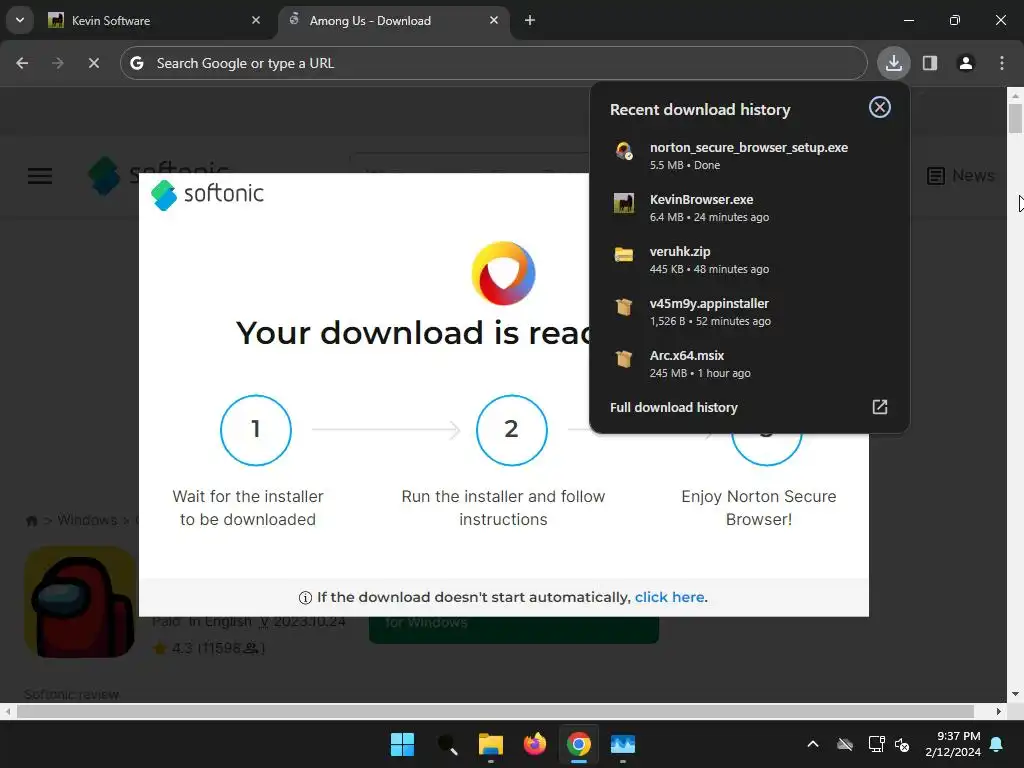Focus the Search Google or type a URL field

(494, 63)
